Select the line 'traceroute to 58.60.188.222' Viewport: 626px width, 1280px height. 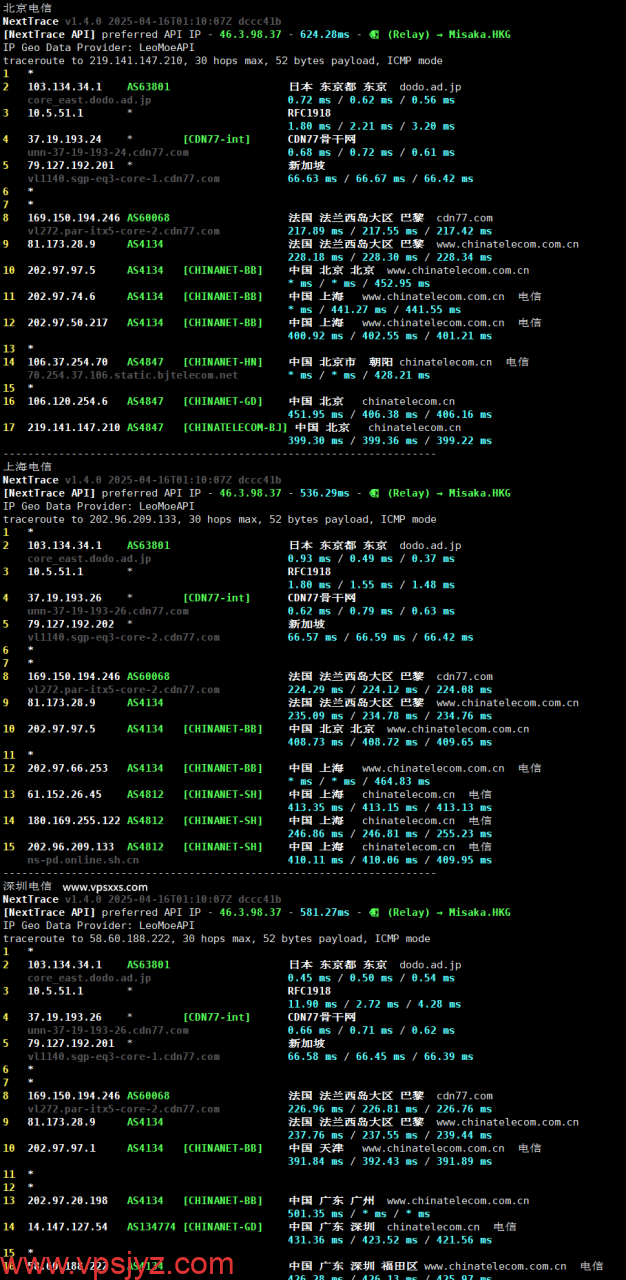[216, 938]
